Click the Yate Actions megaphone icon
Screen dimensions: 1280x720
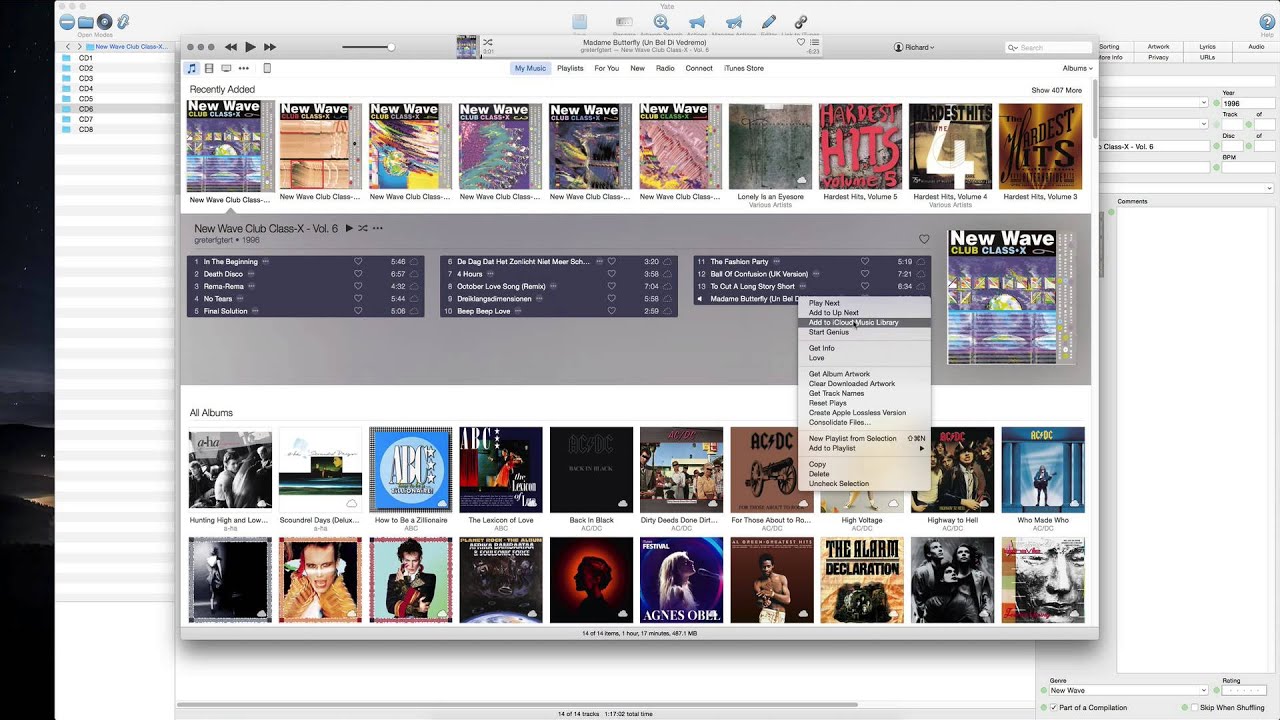[x=697, y=21]
